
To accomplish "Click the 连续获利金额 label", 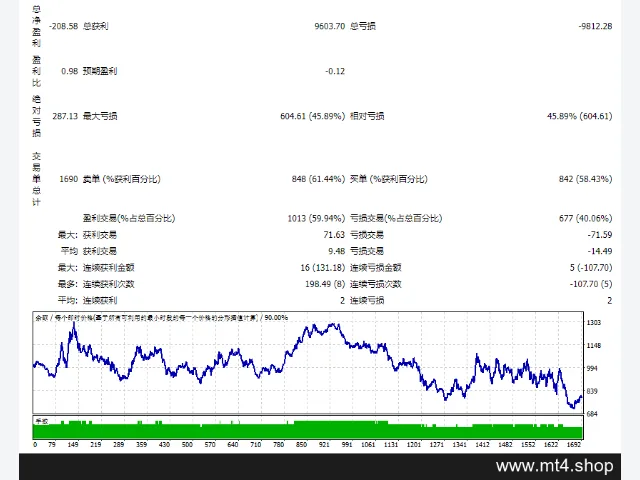I will [x=109, y=268].
